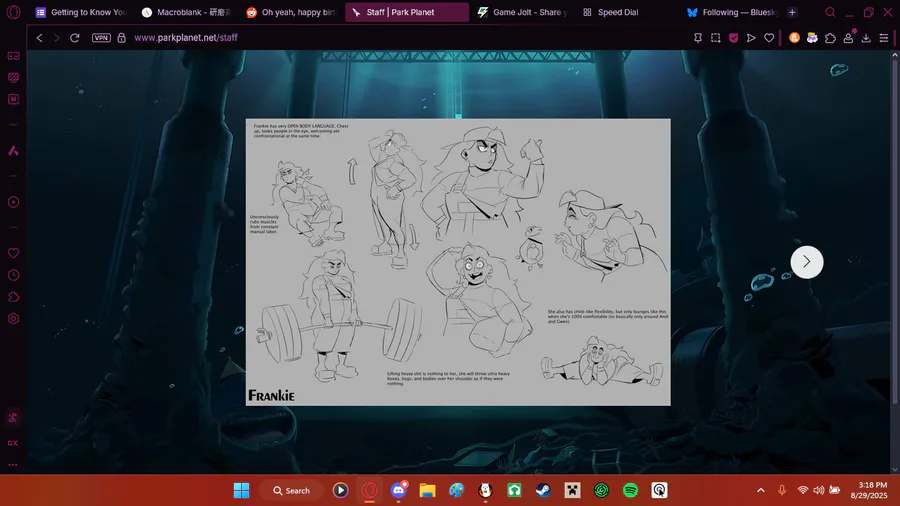Click the Opera GX taskbar icon
The image size is (900, 506).
(x=370, y=491)
